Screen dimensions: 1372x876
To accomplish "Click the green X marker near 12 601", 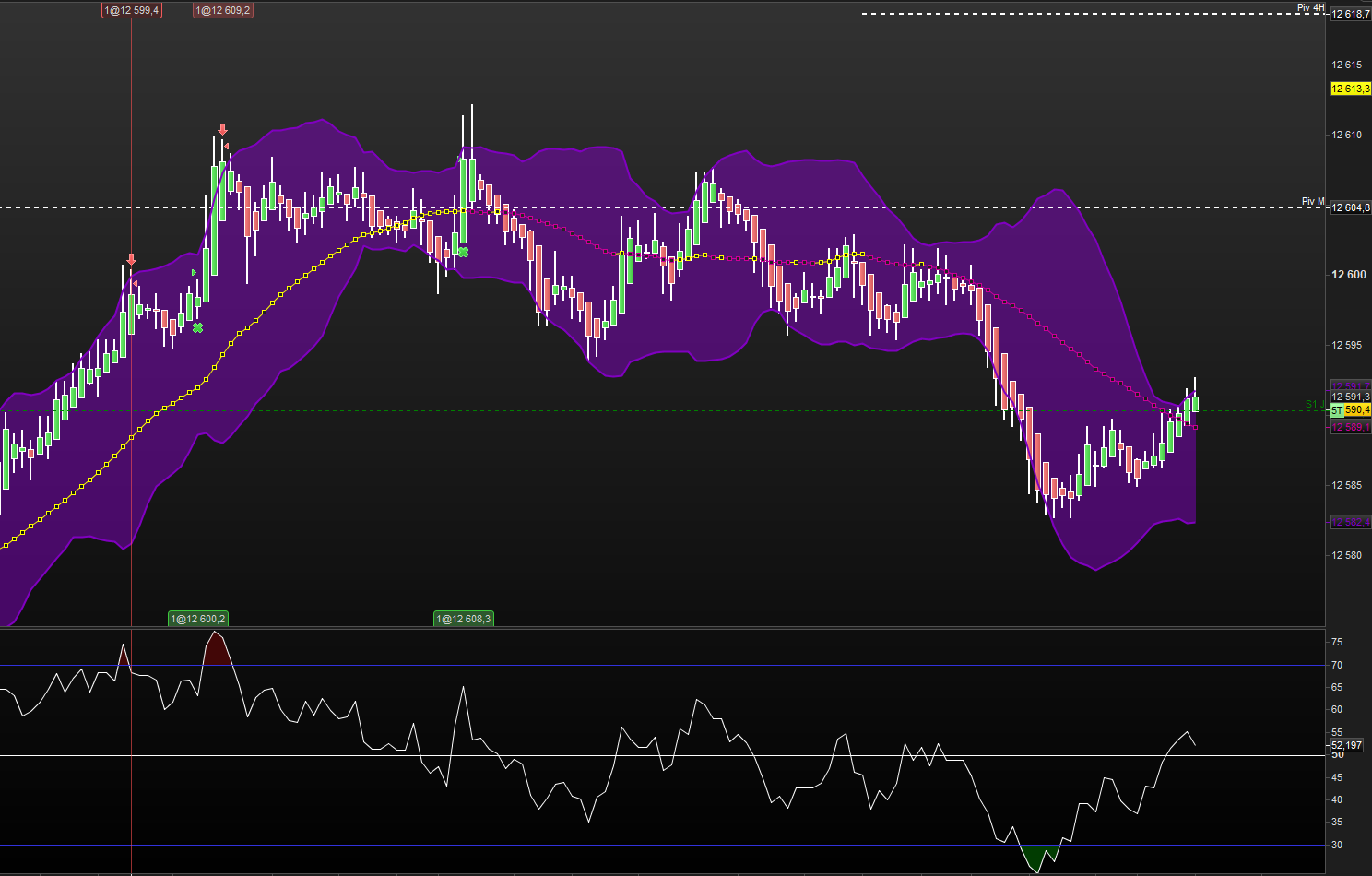I will (463, 252).
